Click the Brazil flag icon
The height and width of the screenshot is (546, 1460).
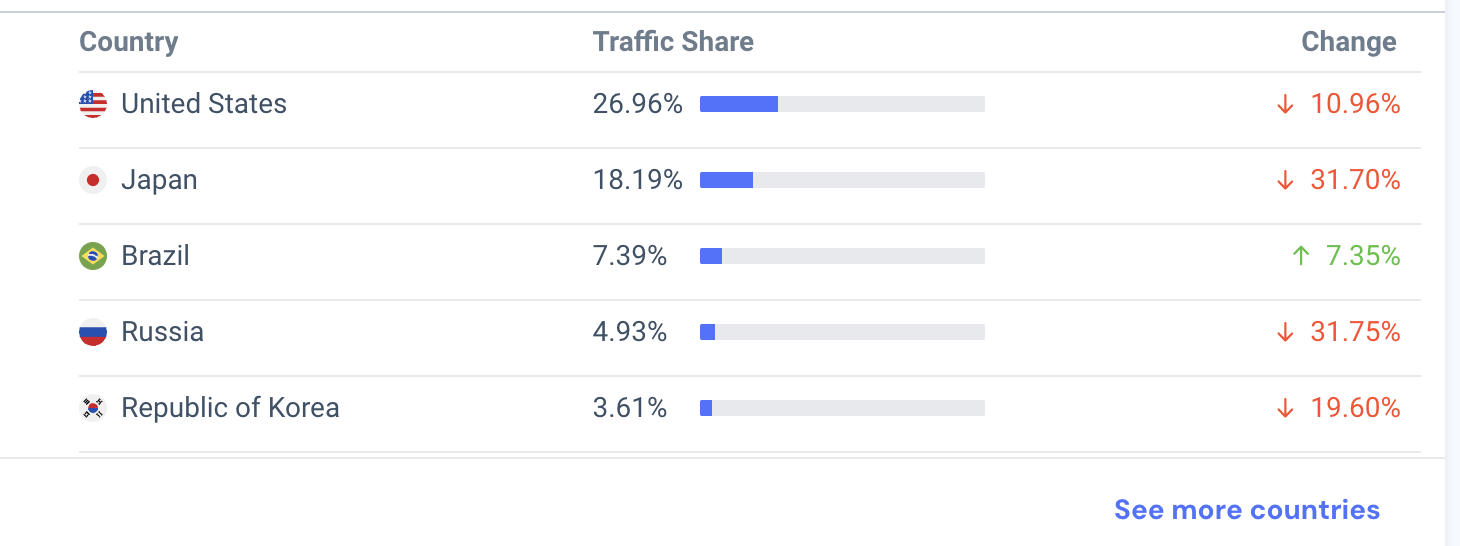click(x=93, y=256)
